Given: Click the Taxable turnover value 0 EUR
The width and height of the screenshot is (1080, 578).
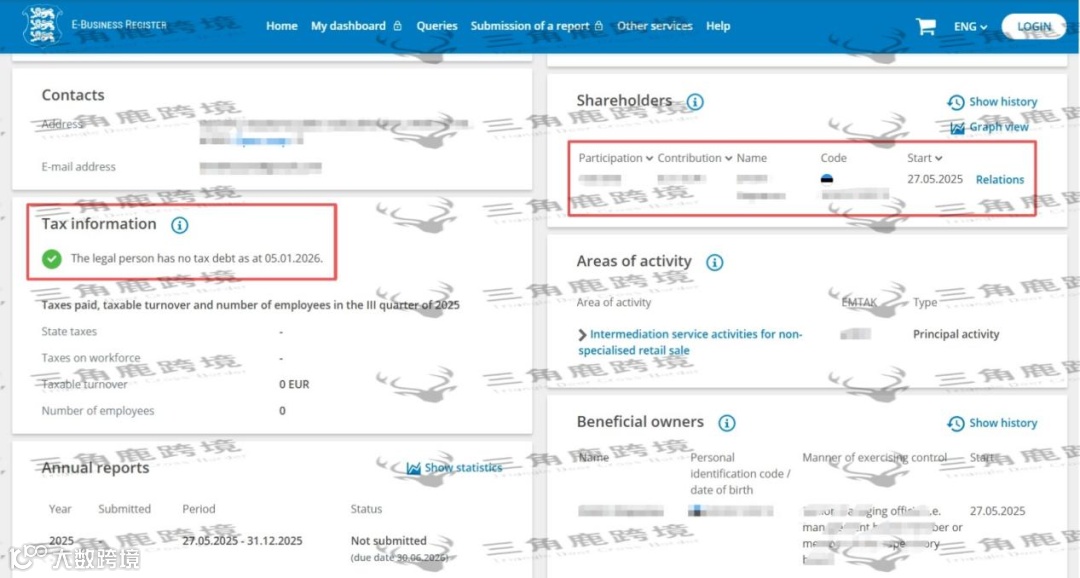Looking at the screenshot, I should click(294, 384).
